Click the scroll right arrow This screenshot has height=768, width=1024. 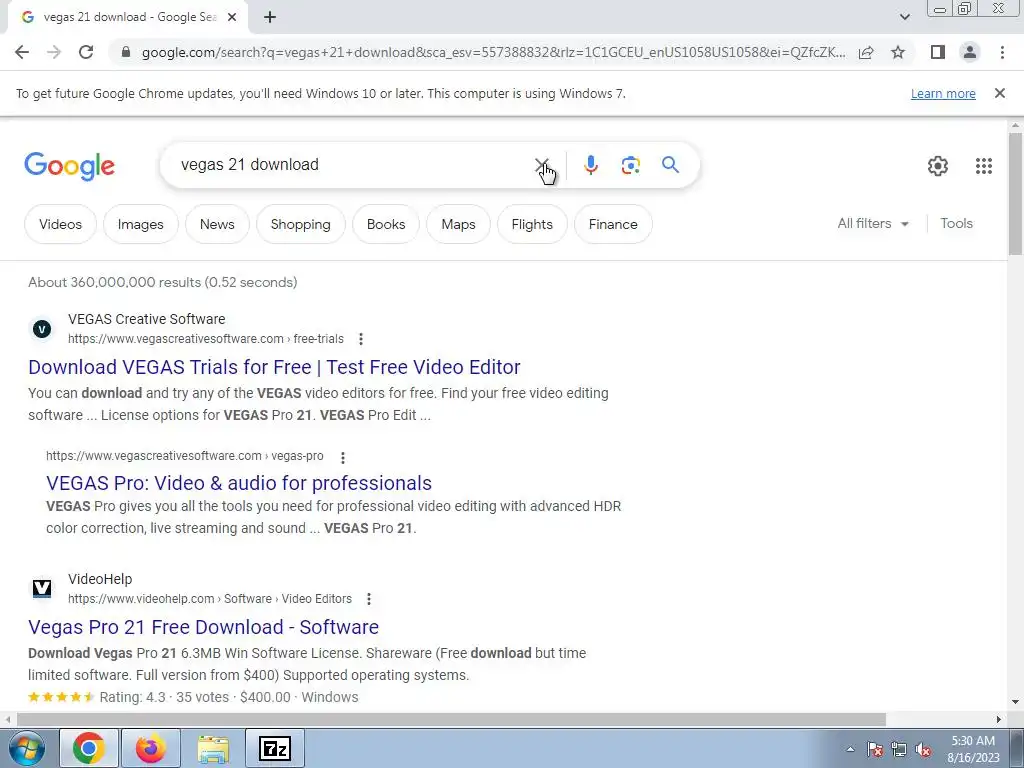[999, 719]
